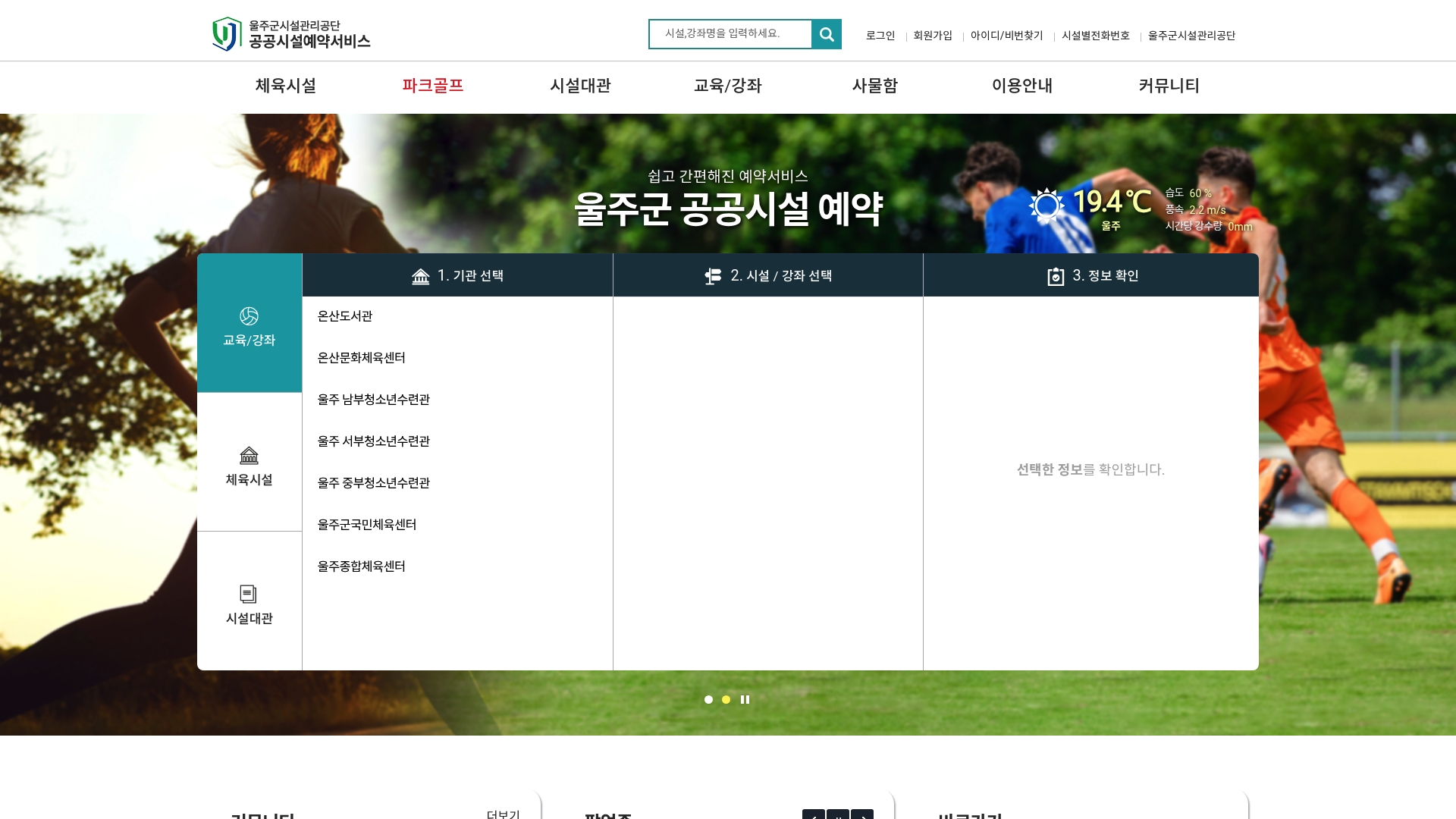
Task: Select 울주 남부청소년수련관 institution
Action: 374,400
